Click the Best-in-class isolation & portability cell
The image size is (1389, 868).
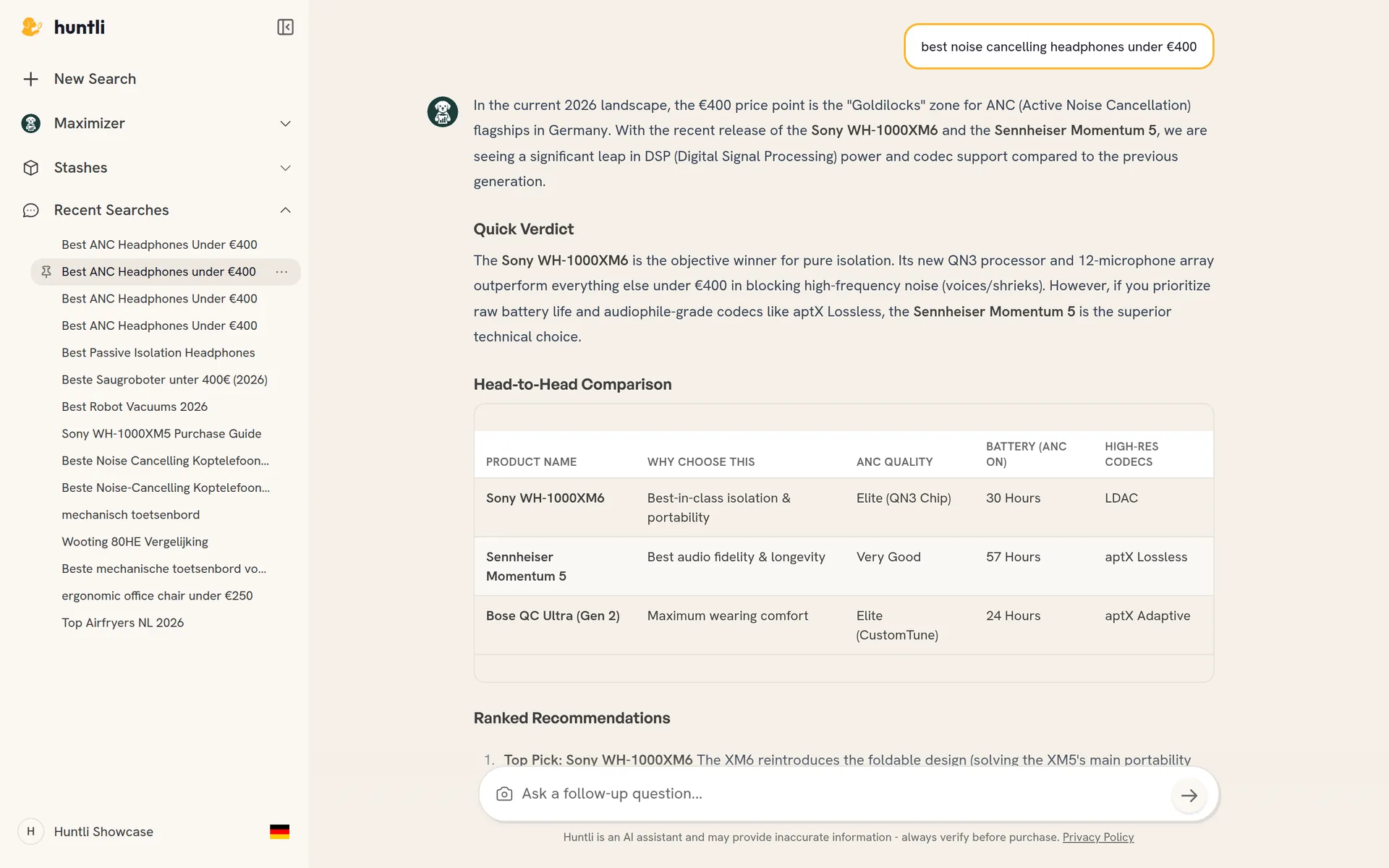(718, 508)
